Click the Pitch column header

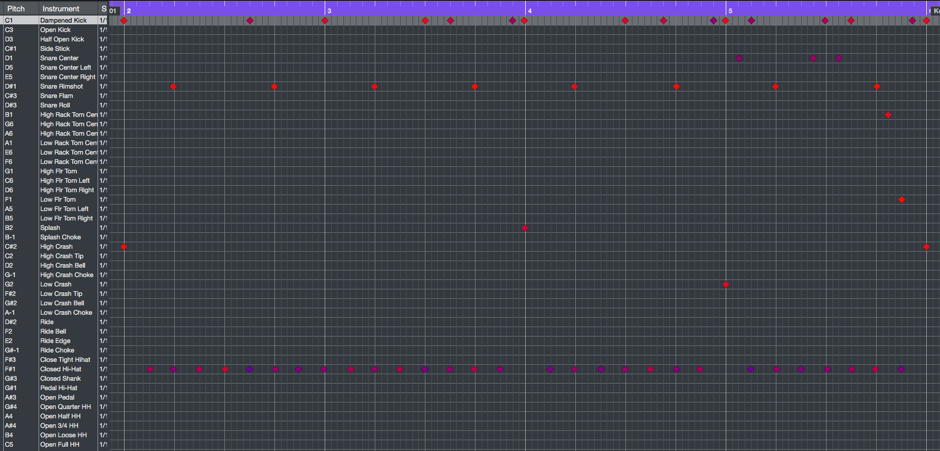click(x=17, y=8)
